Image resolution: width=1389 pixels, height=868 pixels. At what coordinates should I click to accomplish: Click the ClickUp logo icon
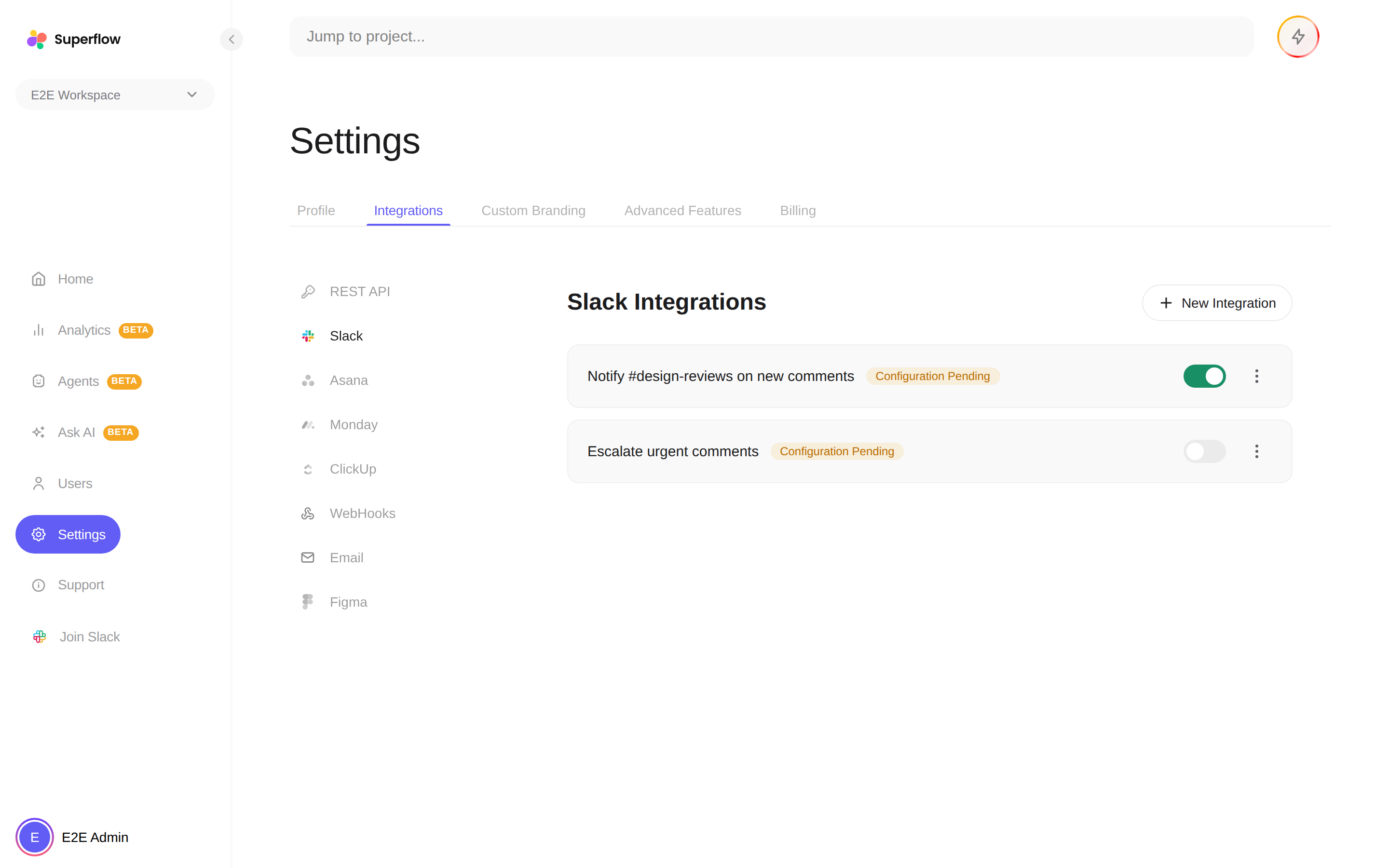pyautogui.click(x=308, y=469)
